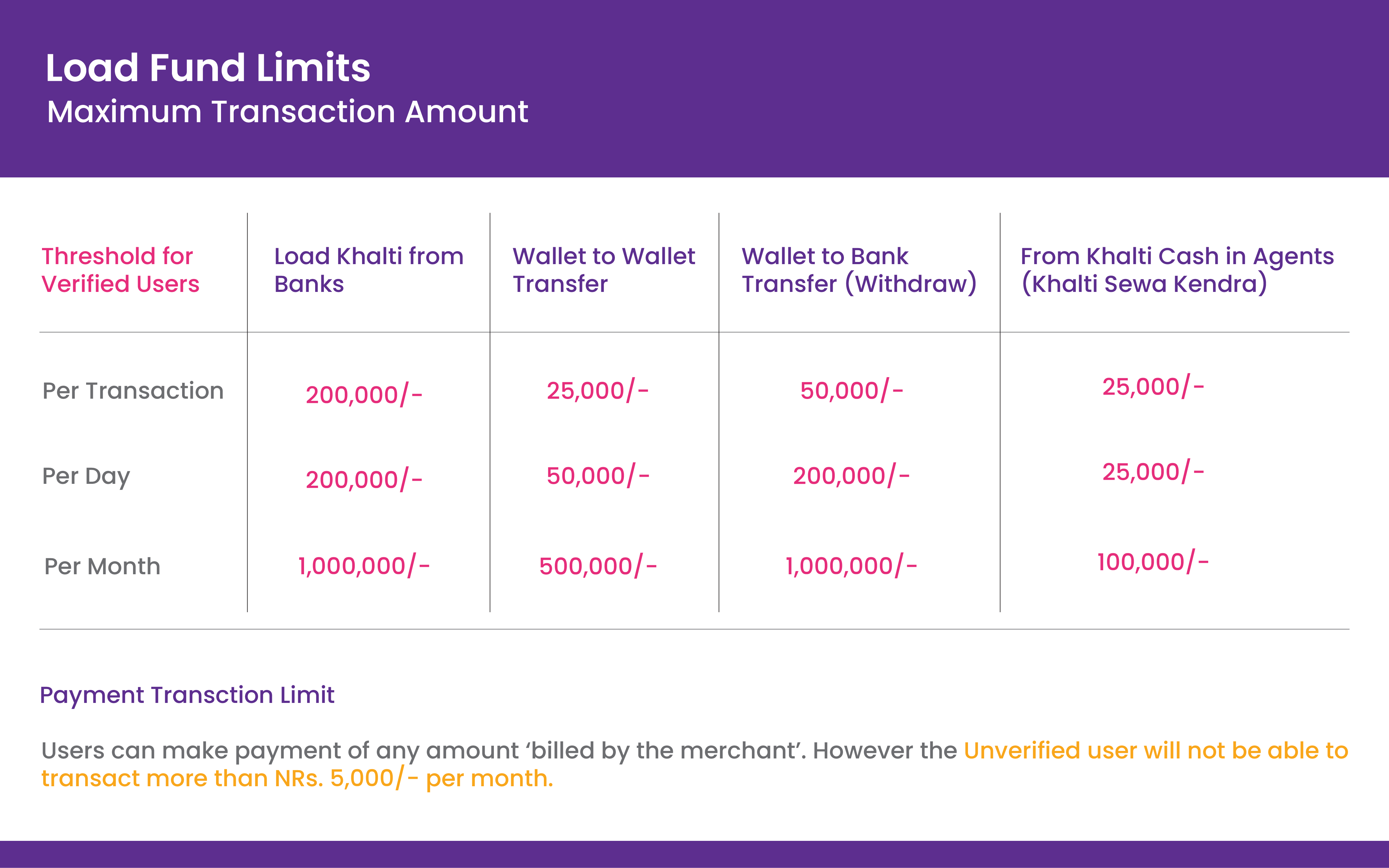Click Per Month limit for Wallet to Bank Transfer

pyautogui.click(x=851, y=567)
